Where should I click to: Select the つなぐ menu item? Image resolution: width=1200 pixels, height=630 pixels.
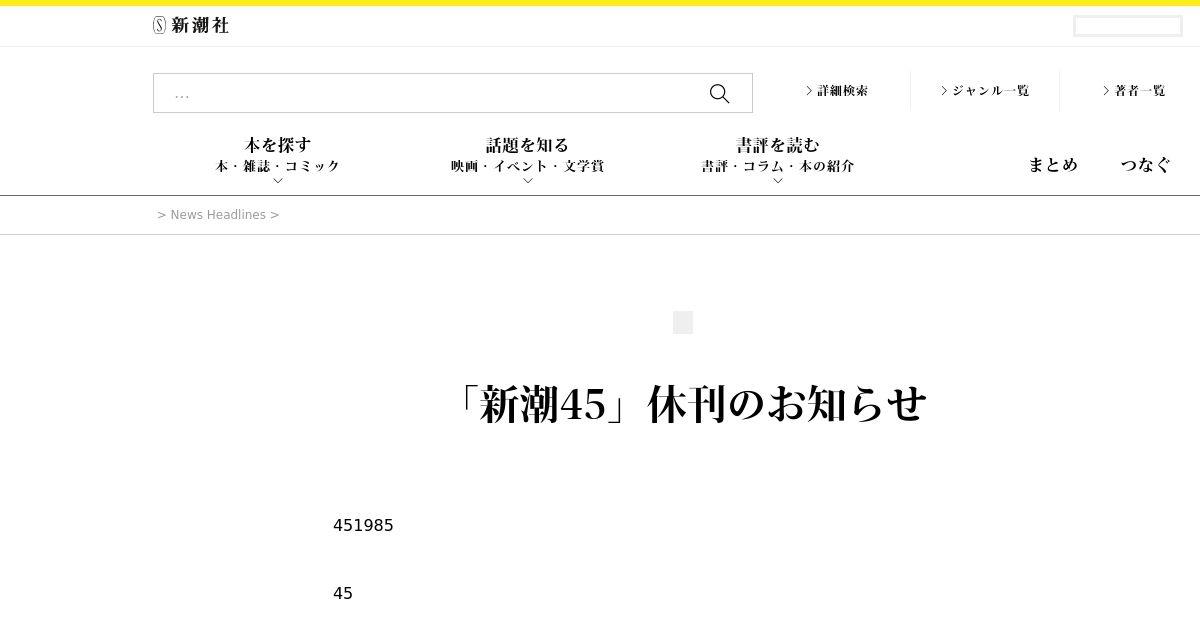pos(1145,165)
